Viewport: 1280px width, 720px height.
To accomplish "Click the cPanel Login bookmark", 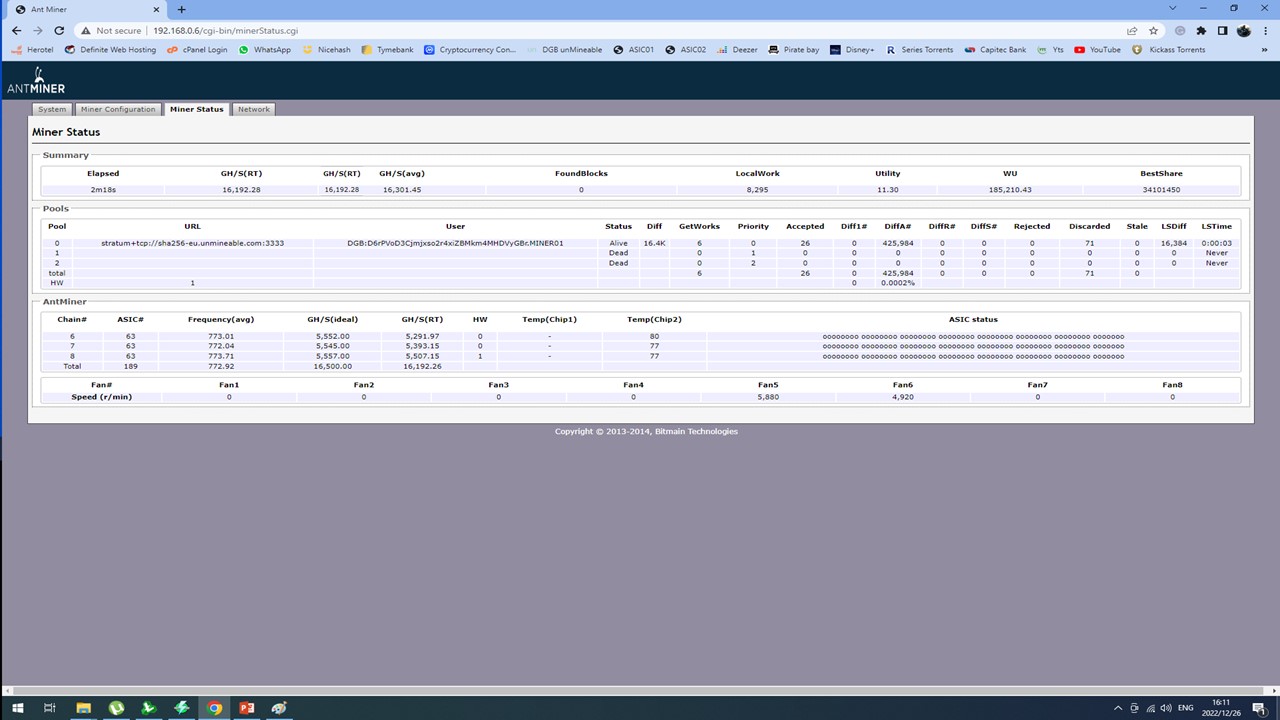I will click(x=197, y=50).
